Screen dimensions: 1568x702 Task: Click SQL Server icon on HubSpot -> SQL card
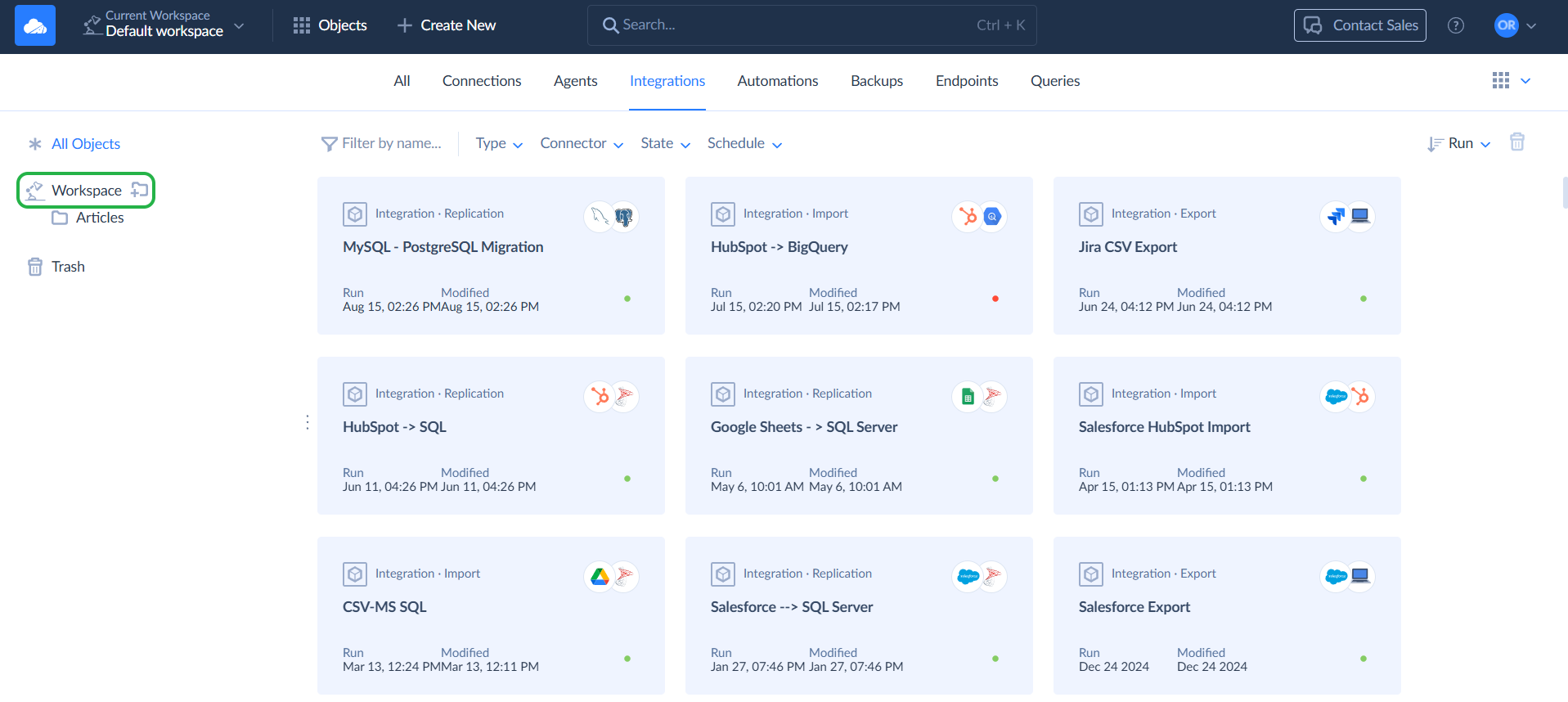tap(624, 397)
